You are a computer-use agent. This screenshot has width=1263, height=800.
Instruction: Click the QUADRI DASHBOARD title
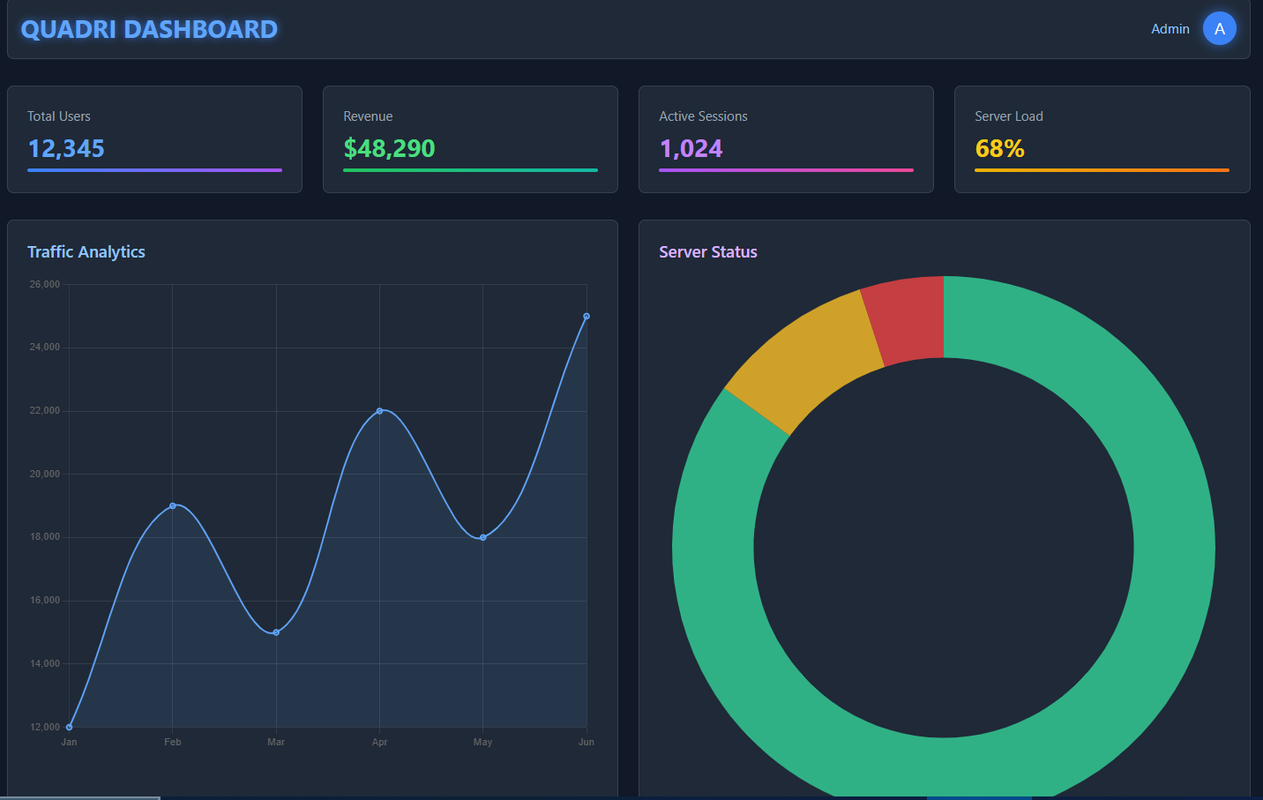(x=149, y=29)
